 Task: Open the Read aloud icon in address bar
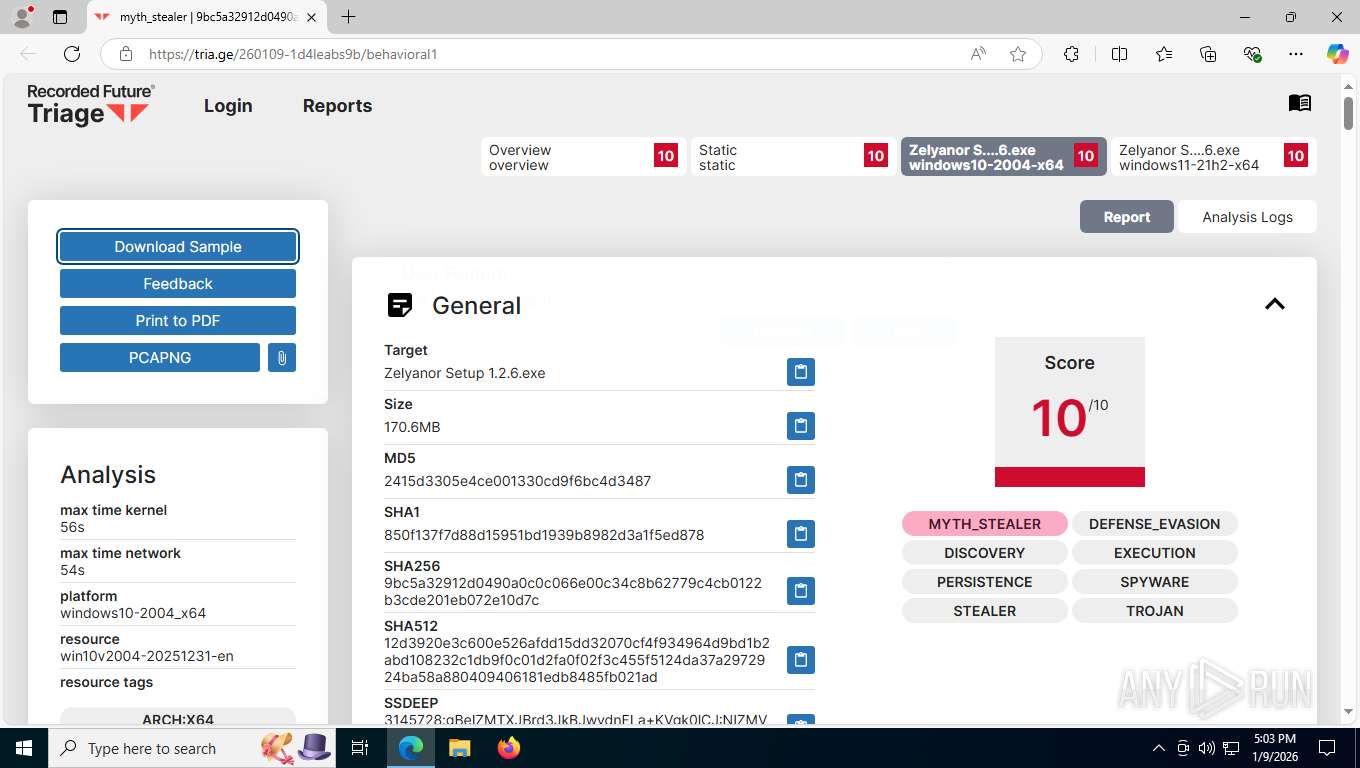coord(978,54)
